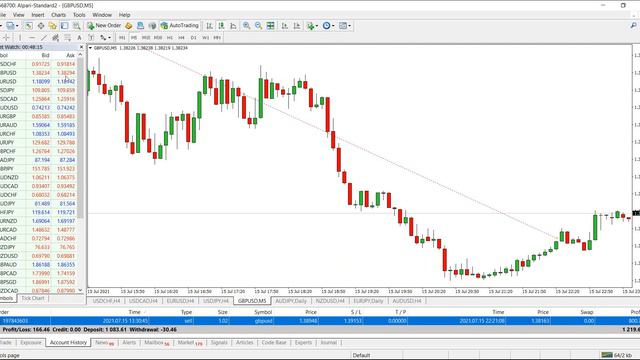
Task: Switch chart to line chart icon
Action: point(233,26)
